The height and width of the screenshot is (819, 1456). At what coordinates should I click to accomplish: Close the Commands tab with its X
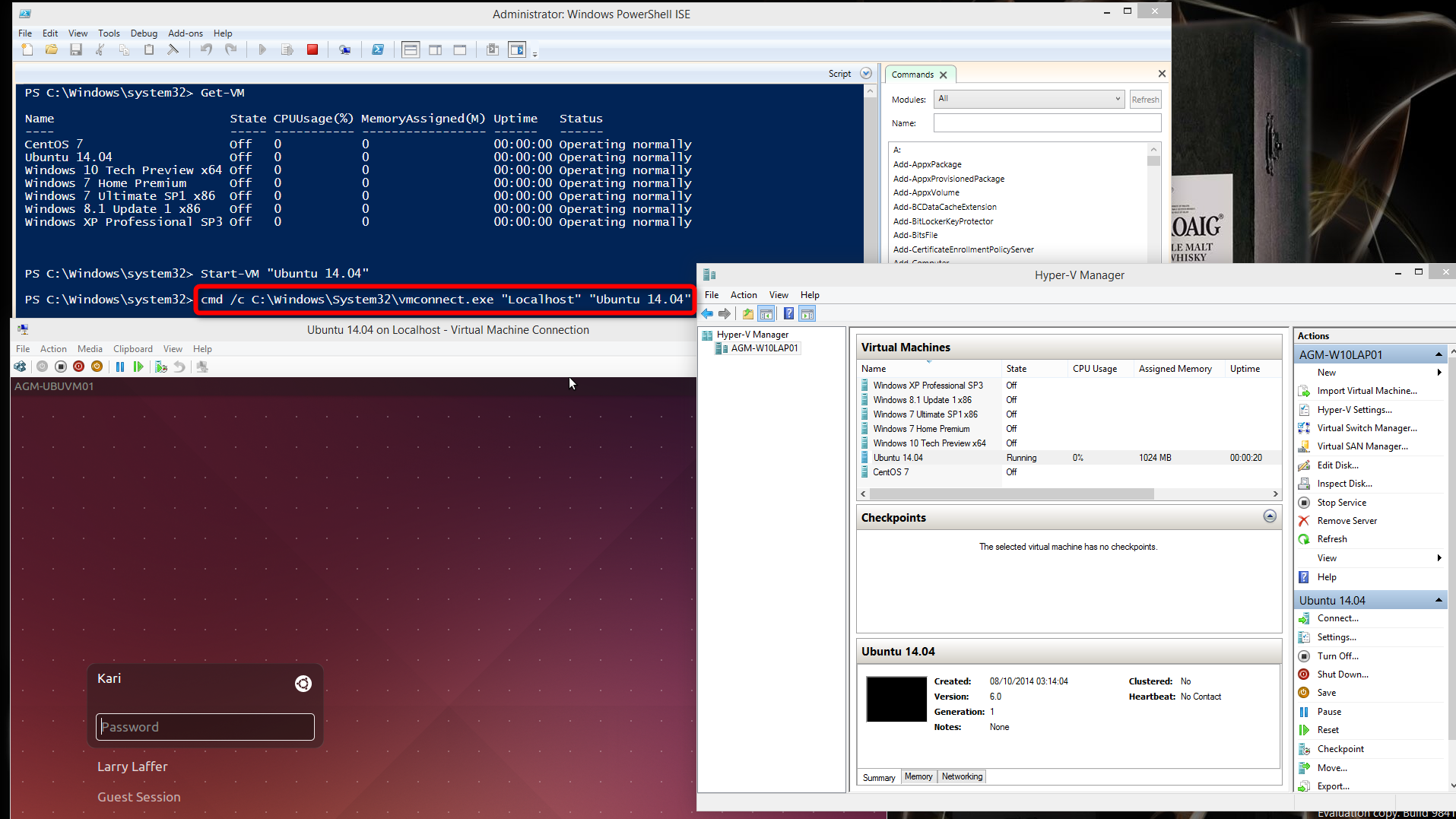click(943, 75)
